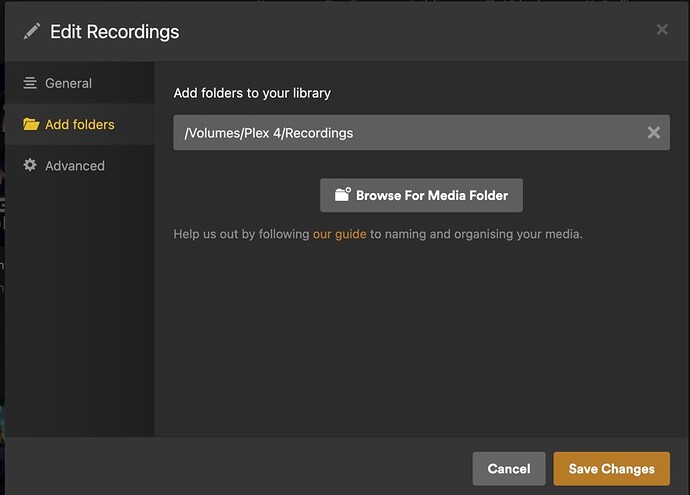
Task: Click Save Changes
Action: point(611,468)
